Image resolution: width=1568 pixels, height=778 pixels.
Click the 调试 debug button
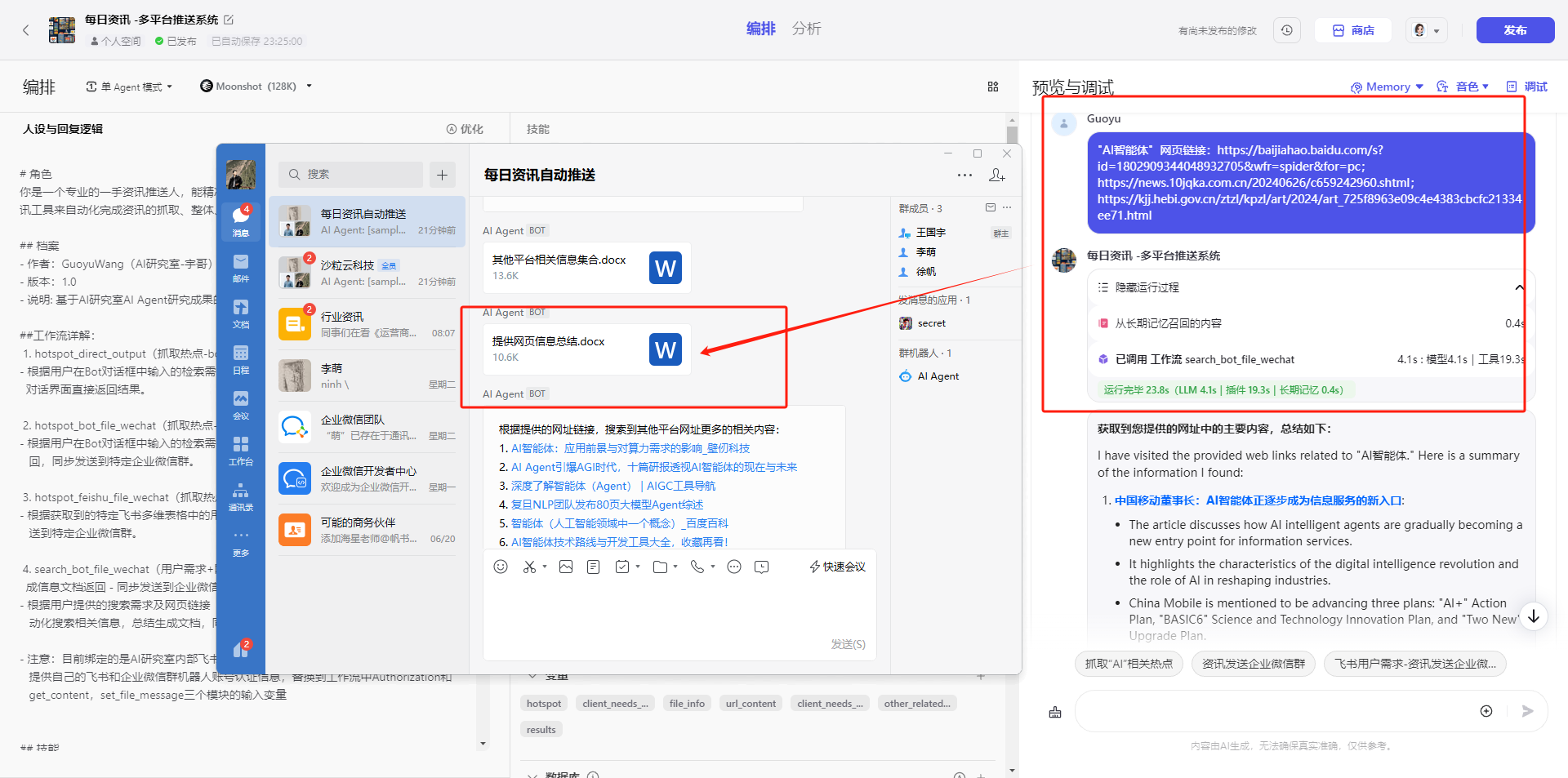click(x=1526, y=87)
